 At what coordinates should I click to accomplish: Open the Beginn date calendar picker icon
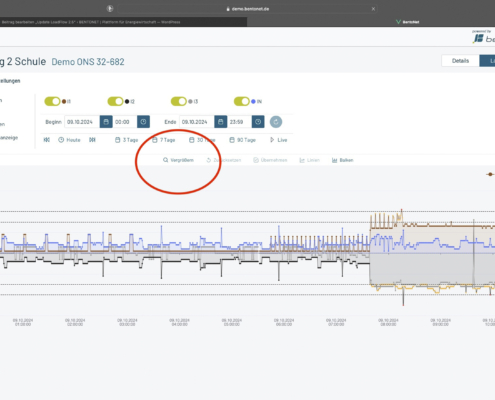tap(106, 122)
